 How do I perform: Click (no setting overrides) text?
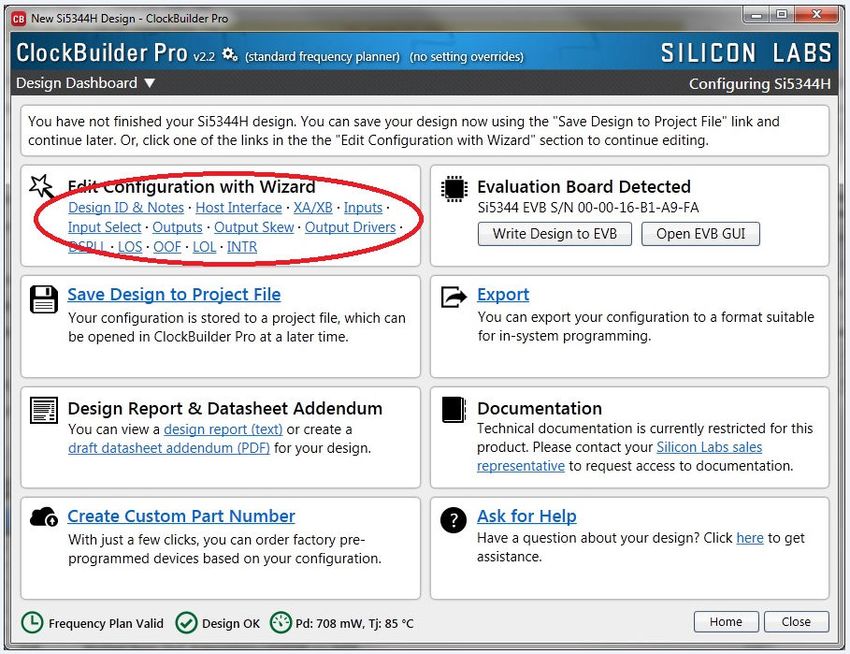pyautogui.click(x=466, y=56)
